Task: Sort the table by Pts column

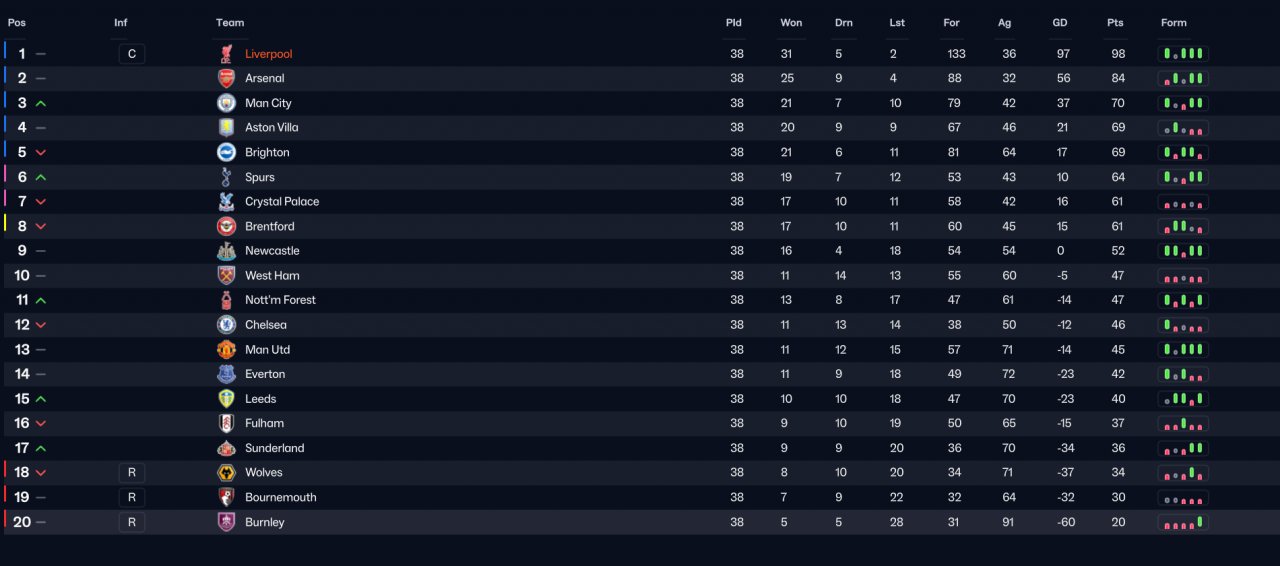Action: 1115,23
